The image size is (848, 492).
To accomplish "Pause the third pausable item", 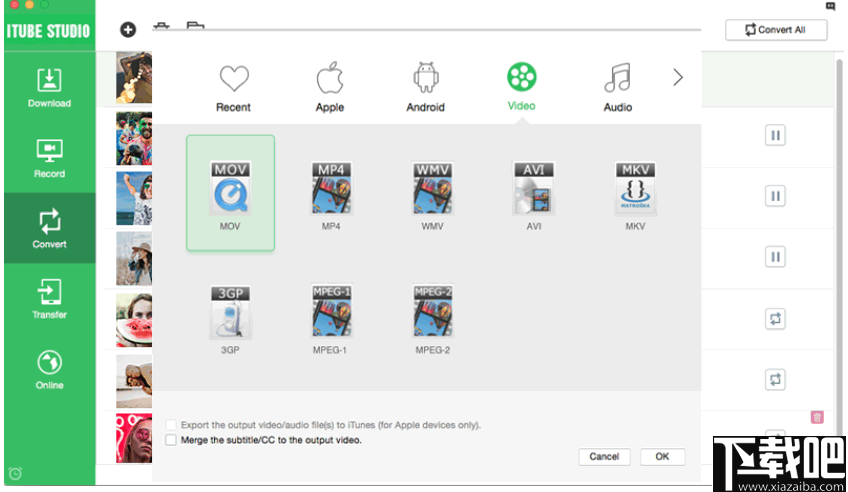I will pos(775,256).
